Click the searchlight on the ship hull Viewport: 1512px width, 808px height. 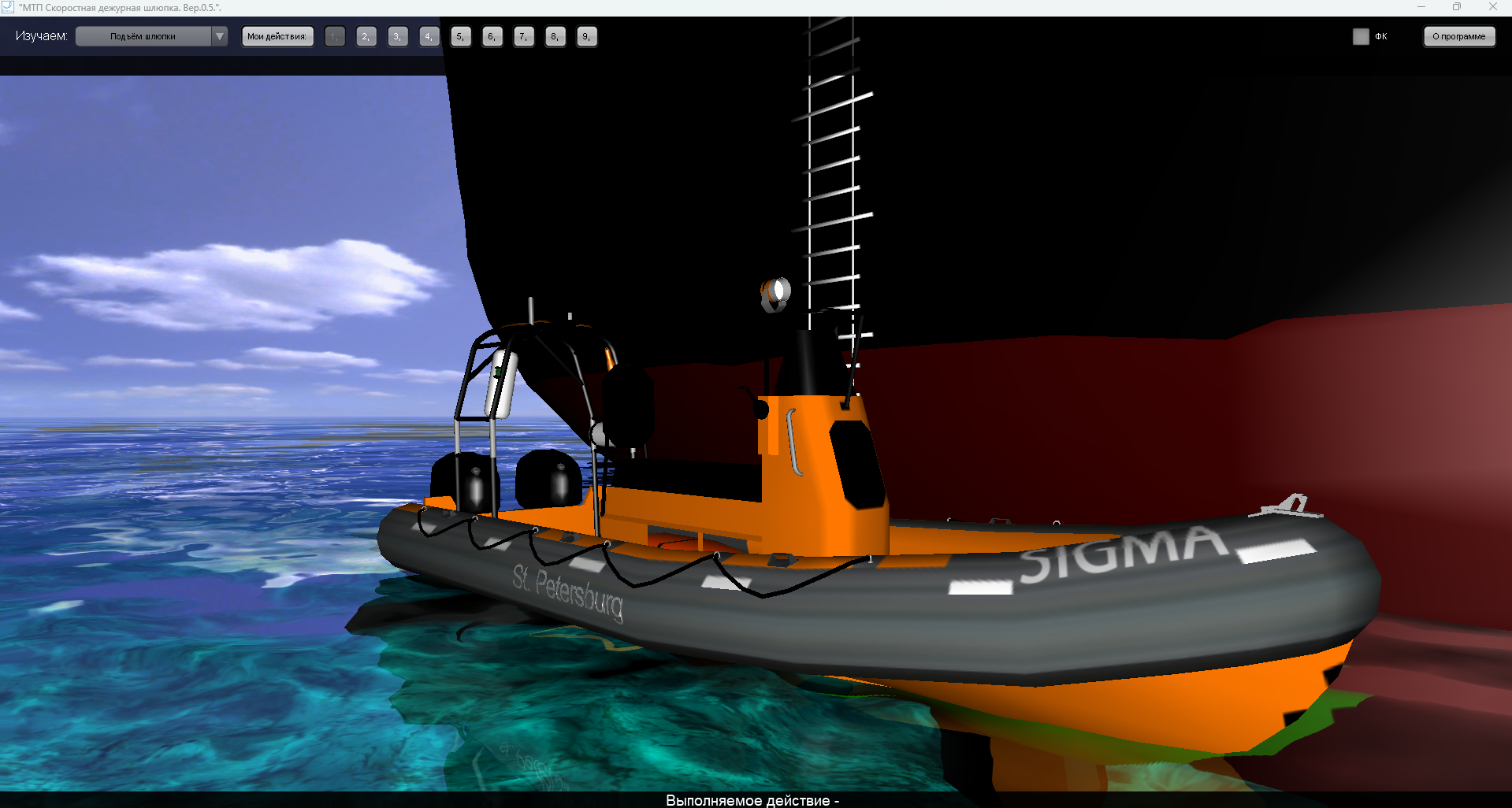point(775,295)
